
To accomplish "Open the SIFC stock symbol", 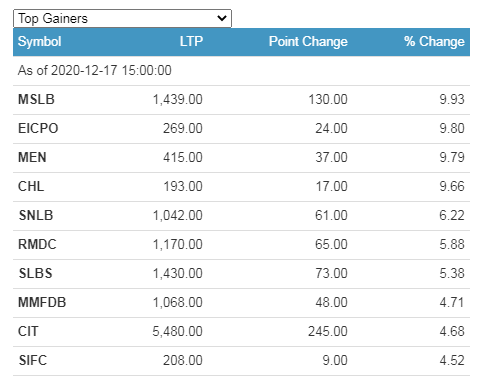I will 33,360.
